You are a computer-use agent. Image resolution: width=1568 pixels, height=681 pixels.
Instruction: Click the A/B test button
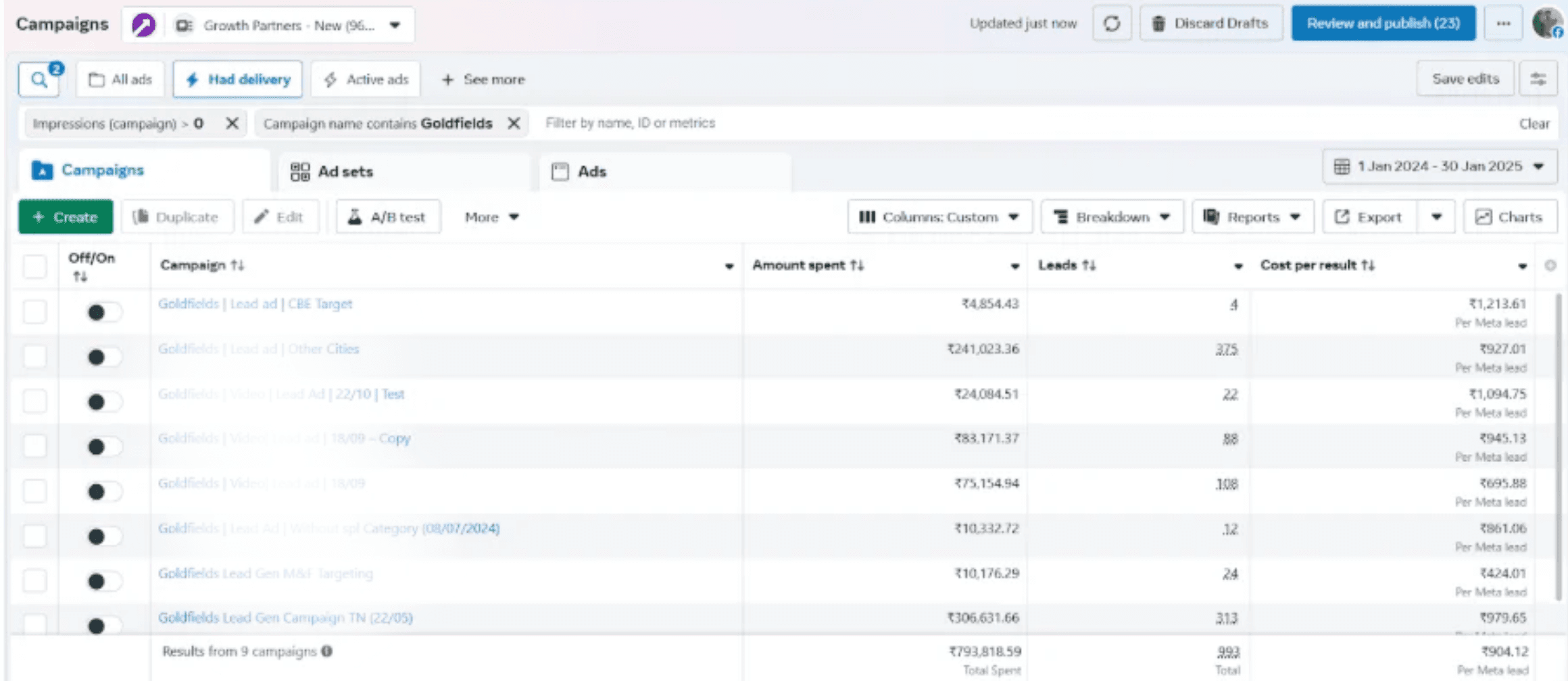pyautogui.click(x=388, y=217)
